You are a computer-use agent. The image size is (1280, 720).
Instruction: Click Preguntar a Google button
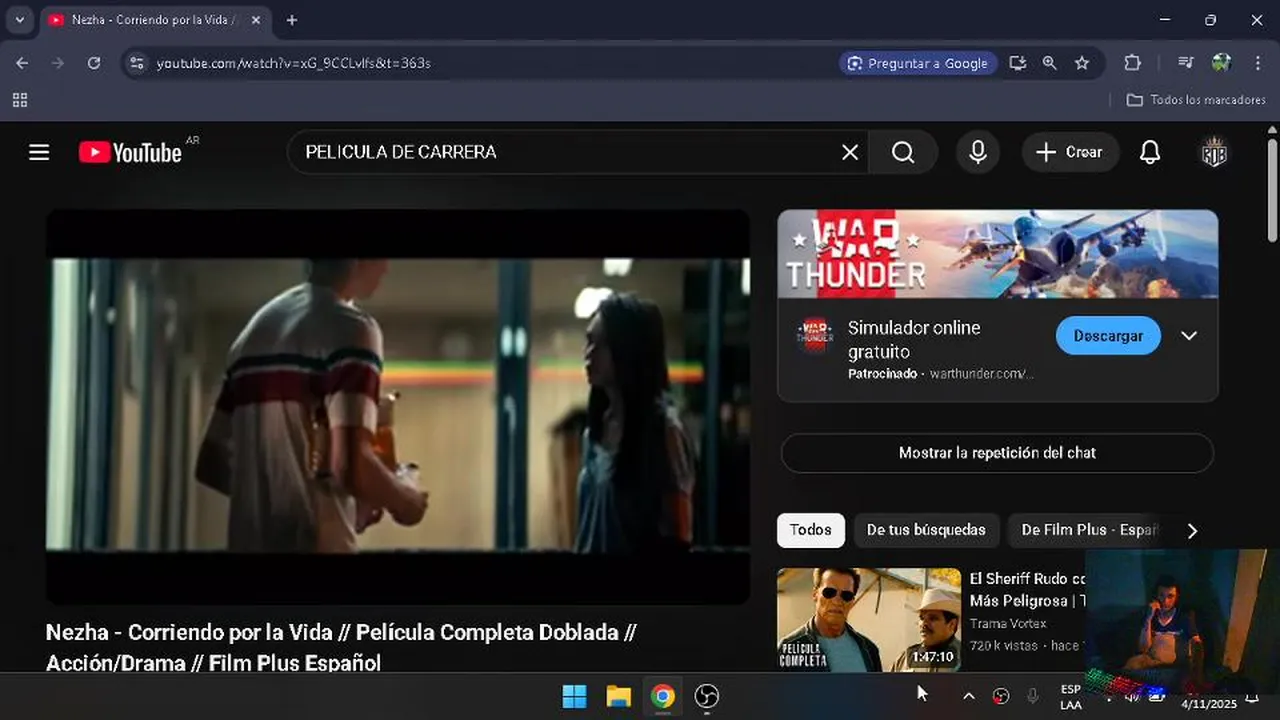[918, 63]
